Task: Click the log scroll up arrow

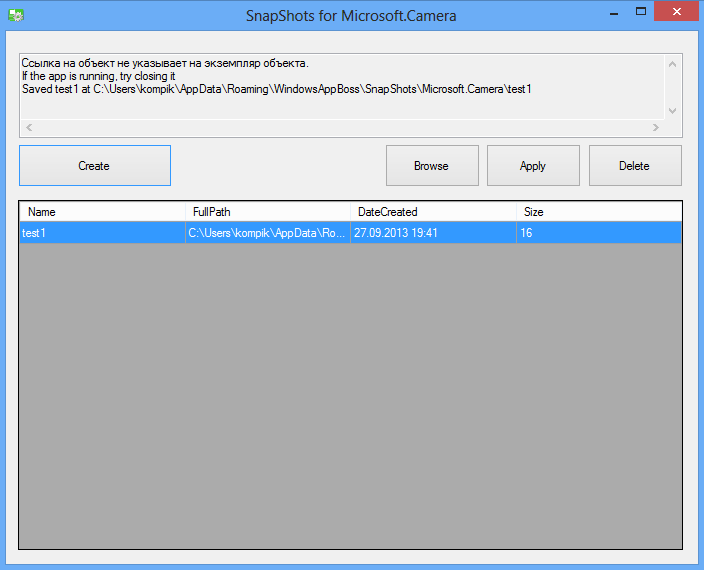Action: point(673,64)
